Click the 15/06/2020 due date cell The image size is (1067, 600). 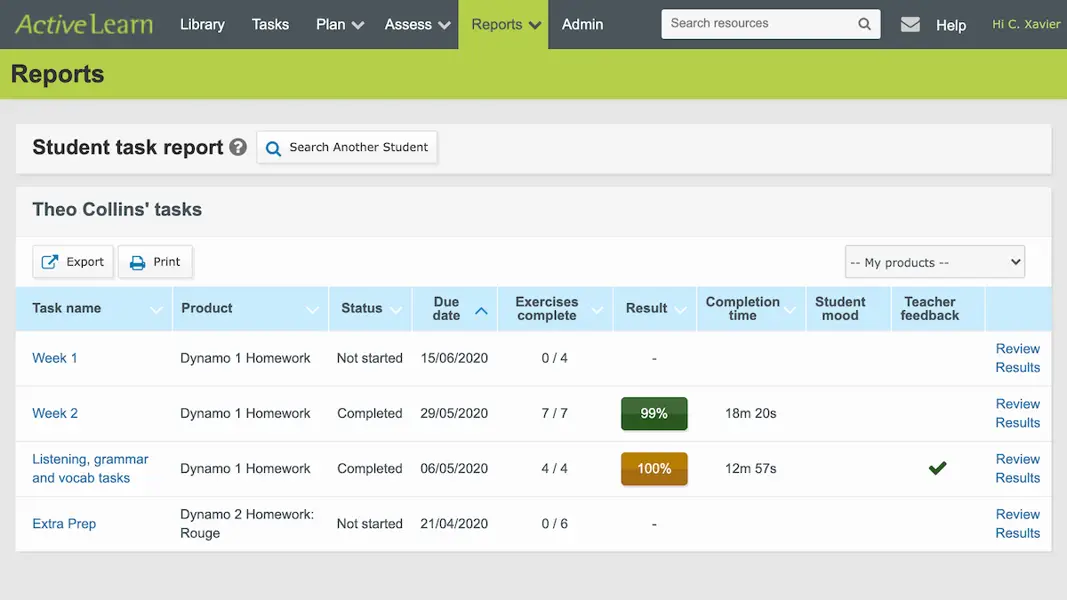point(454,358)
